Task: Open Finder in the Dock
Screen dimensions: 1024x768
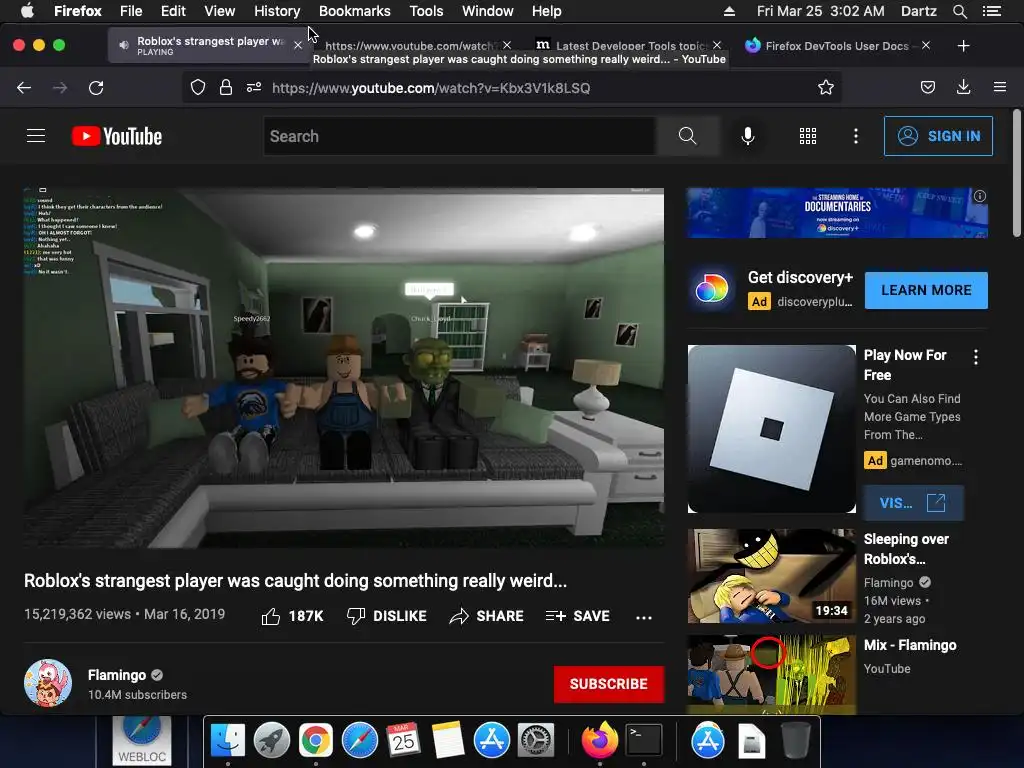Action: pos(227,741)
